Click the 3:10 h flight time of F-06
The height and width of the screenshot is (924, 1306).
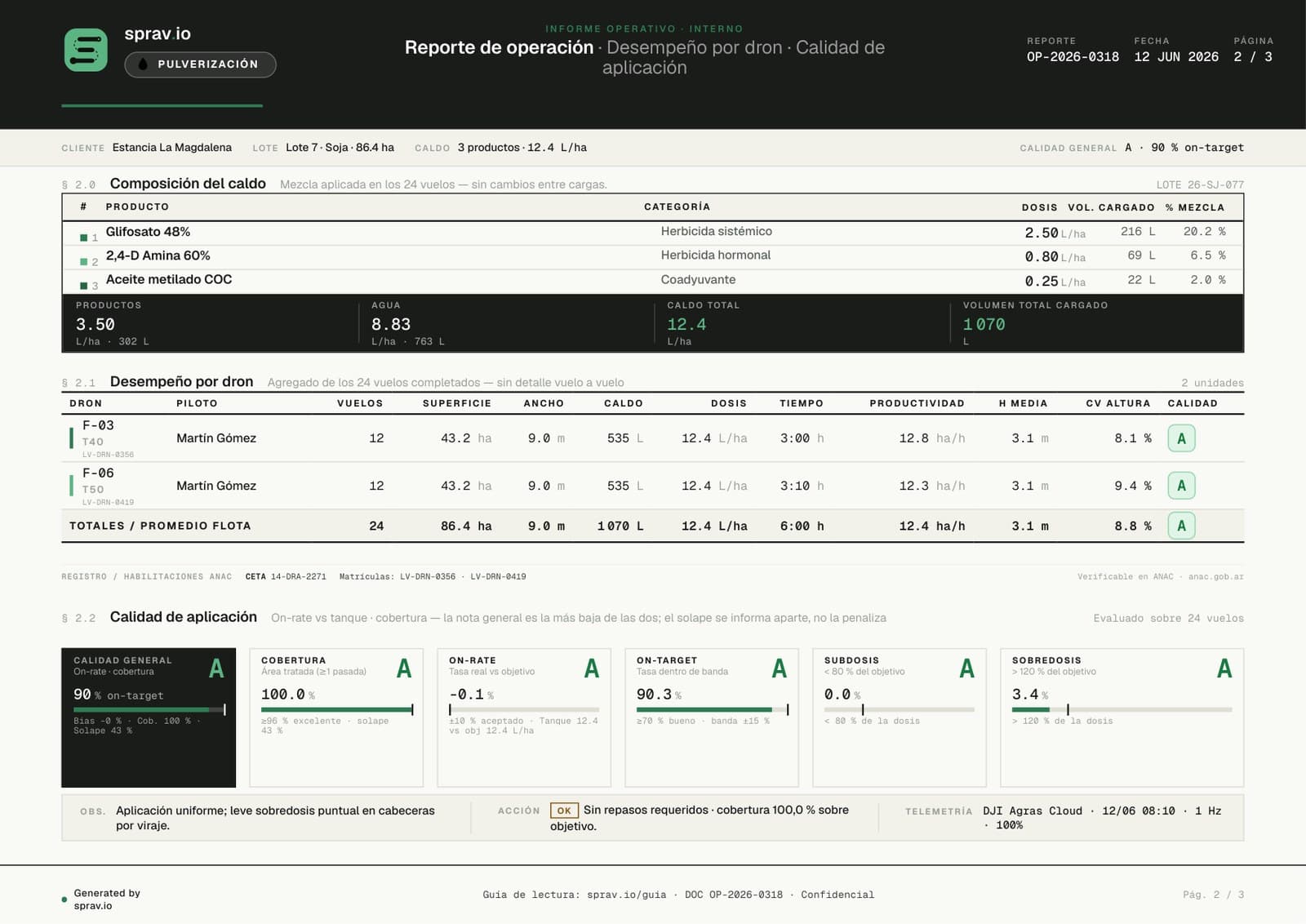click(802, 486)
